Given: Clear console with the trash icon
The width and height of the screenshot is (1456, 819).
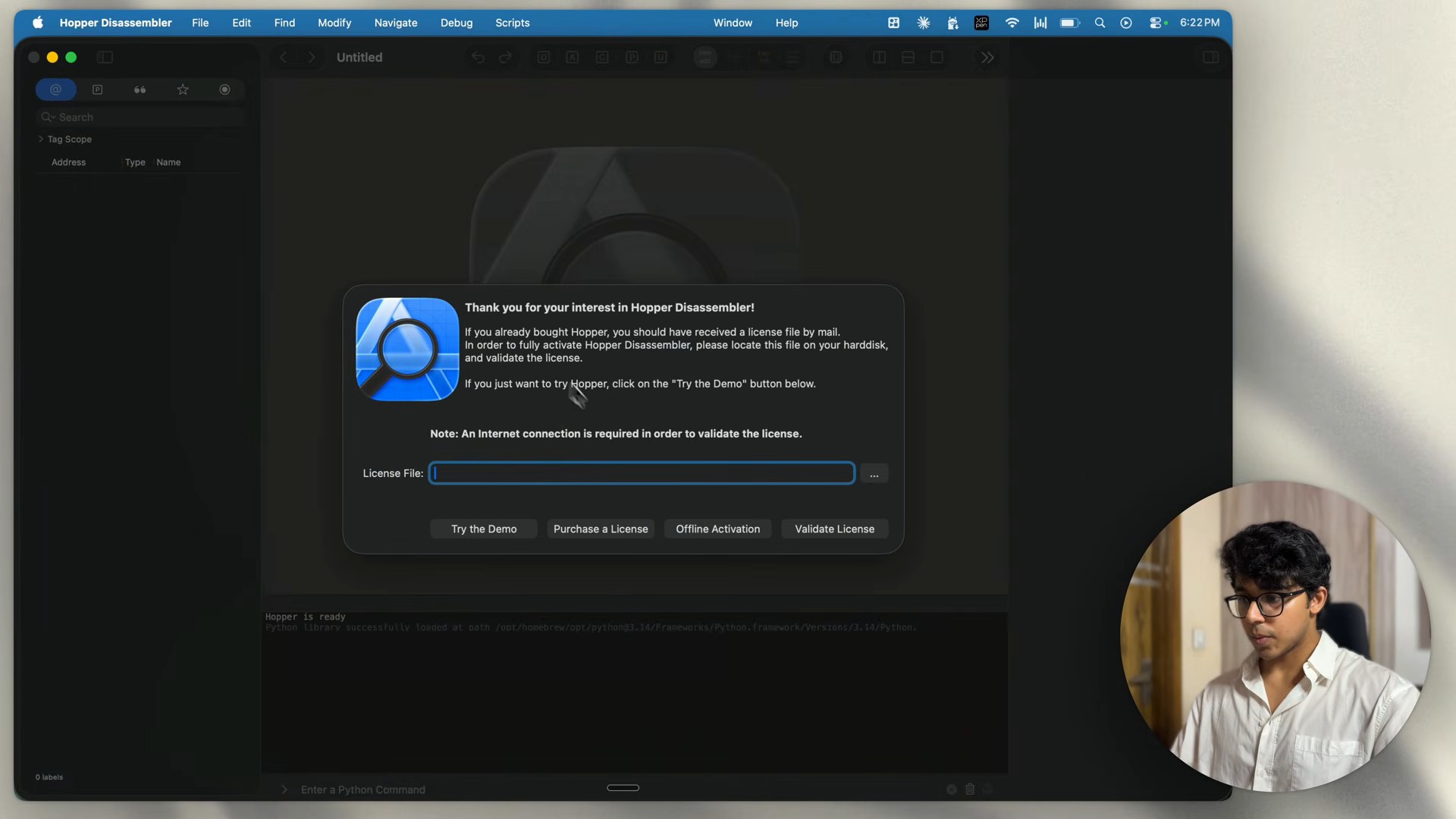Looking at the screenshot, I should tap(970, 789).
